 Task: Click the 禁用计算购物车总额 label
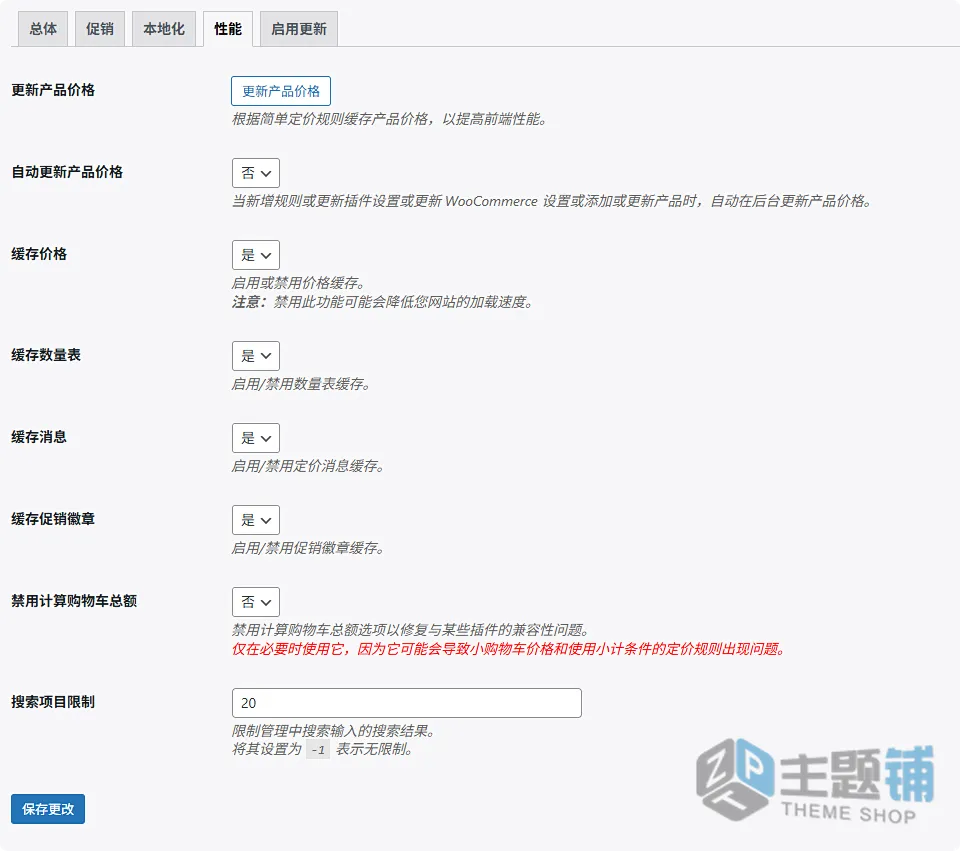[x=74, y=601]
